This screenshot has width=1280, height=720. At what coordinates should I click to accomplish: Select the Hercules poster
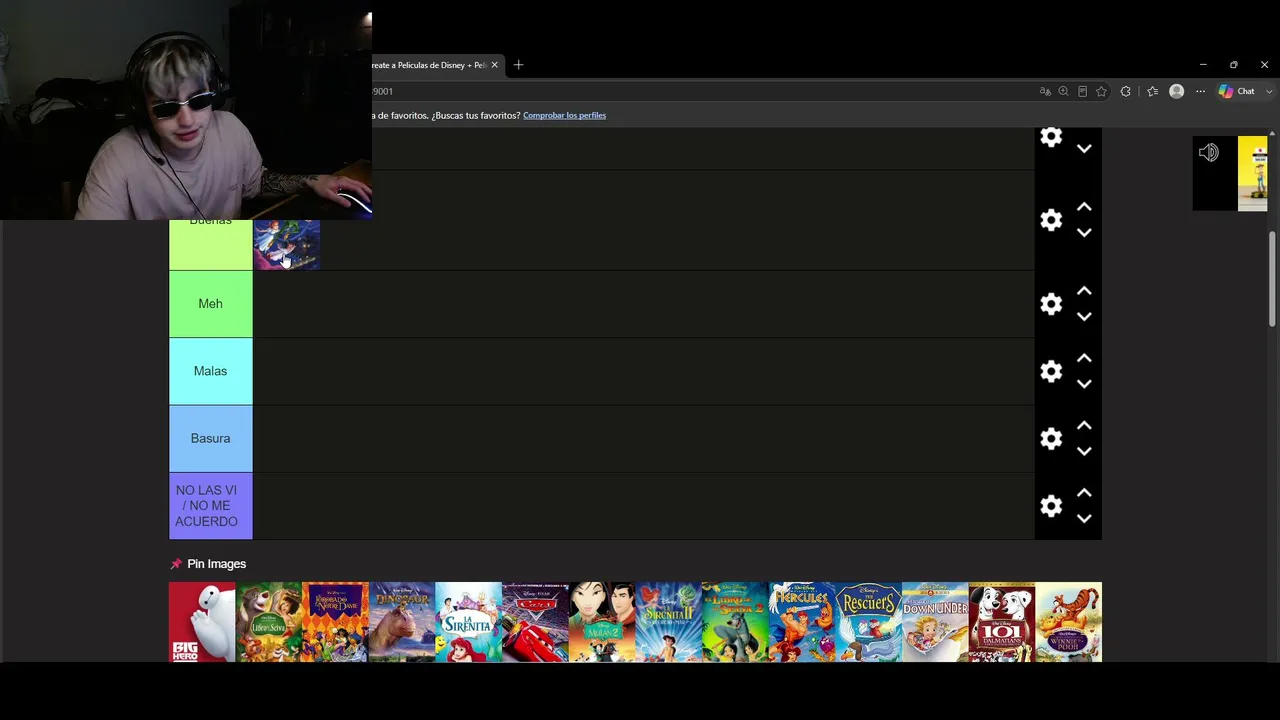click(802, 622)
